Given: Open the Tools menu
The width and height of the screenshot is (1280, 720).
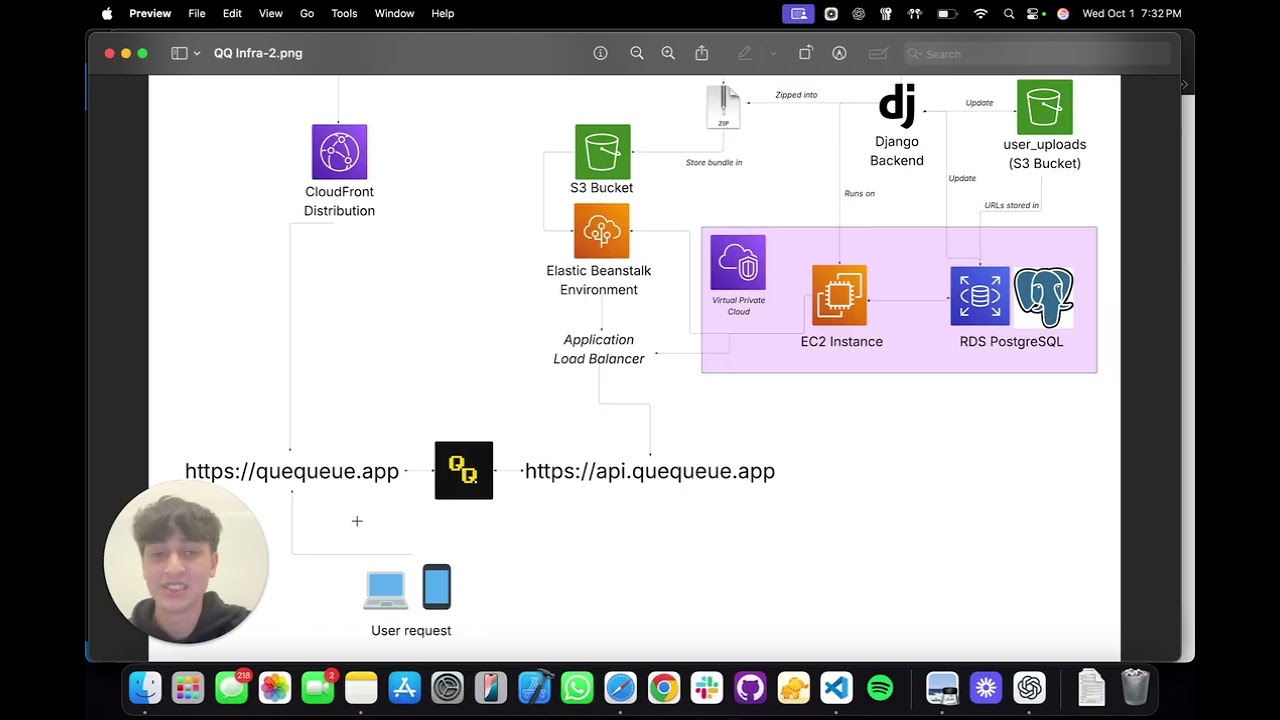Looking at the screenshot, I should click(x=344, y=13).
